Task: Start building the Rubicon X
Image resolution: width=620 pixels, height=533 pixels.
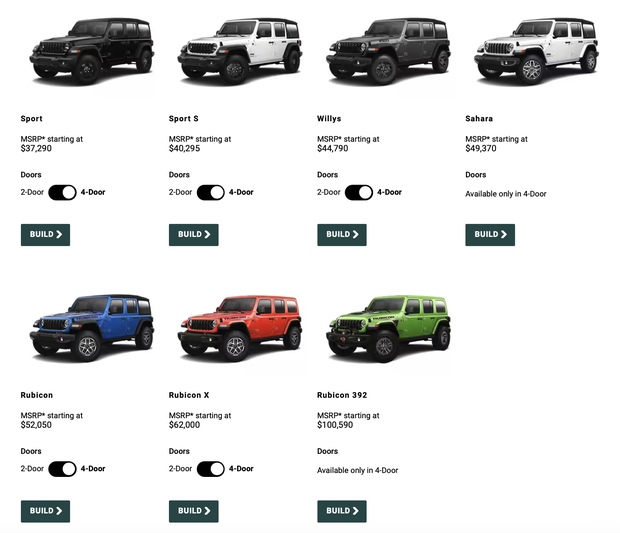Action: [x=194, y=511]
